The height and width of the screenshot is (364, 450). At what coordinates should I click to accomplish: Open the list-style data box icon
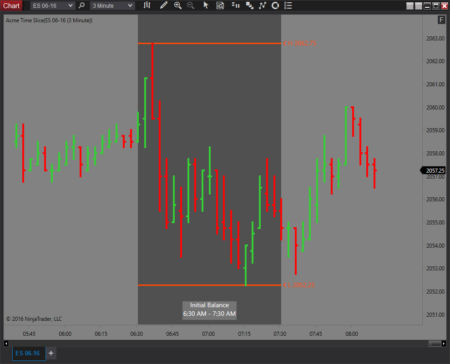[288, 5]
